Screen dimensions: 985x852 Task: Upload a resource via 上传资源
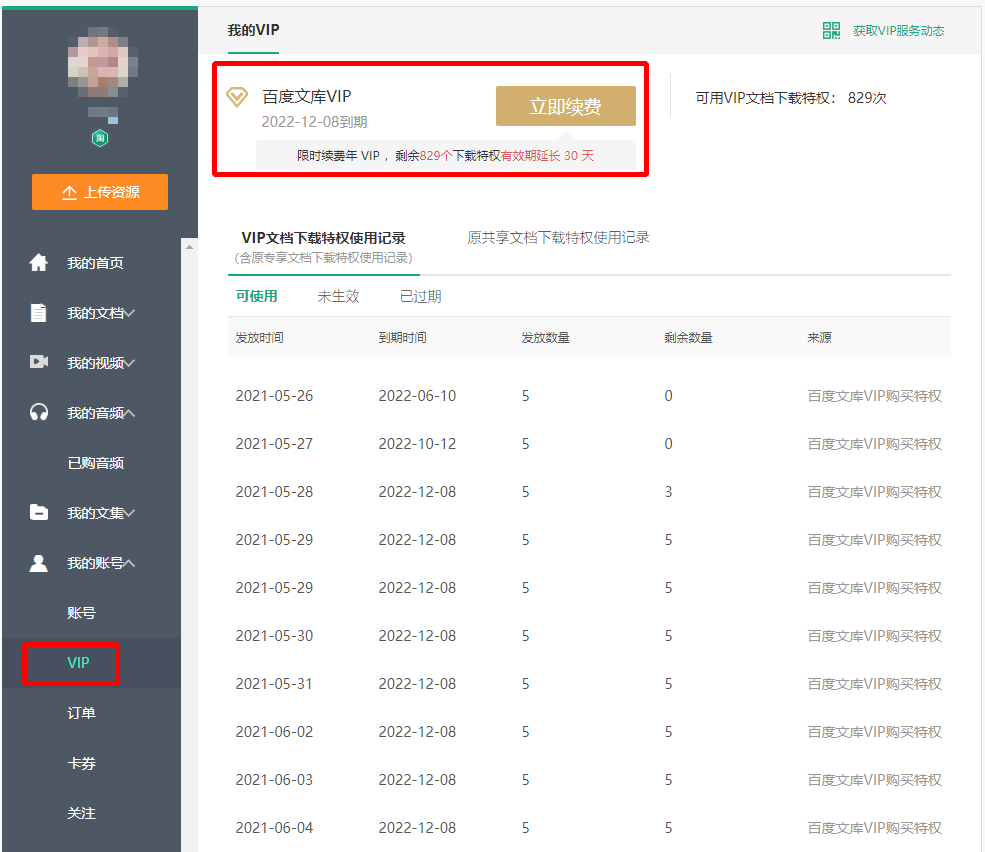(x=100, y=192)
